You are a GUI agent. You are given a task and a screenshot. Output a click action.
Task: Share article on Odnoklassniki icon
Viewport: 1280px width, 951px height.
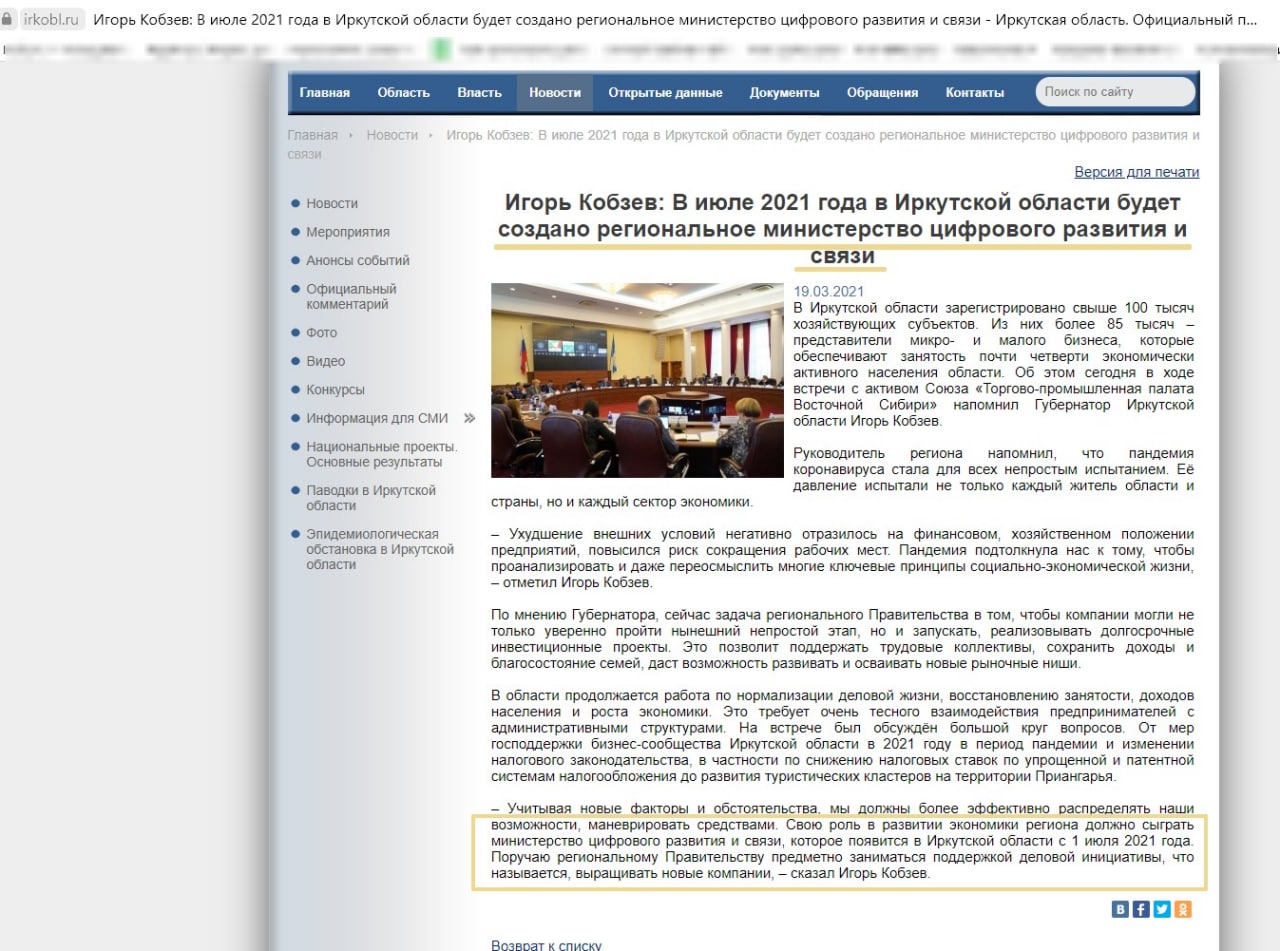pyautogui.click(x=1183, y=909)
